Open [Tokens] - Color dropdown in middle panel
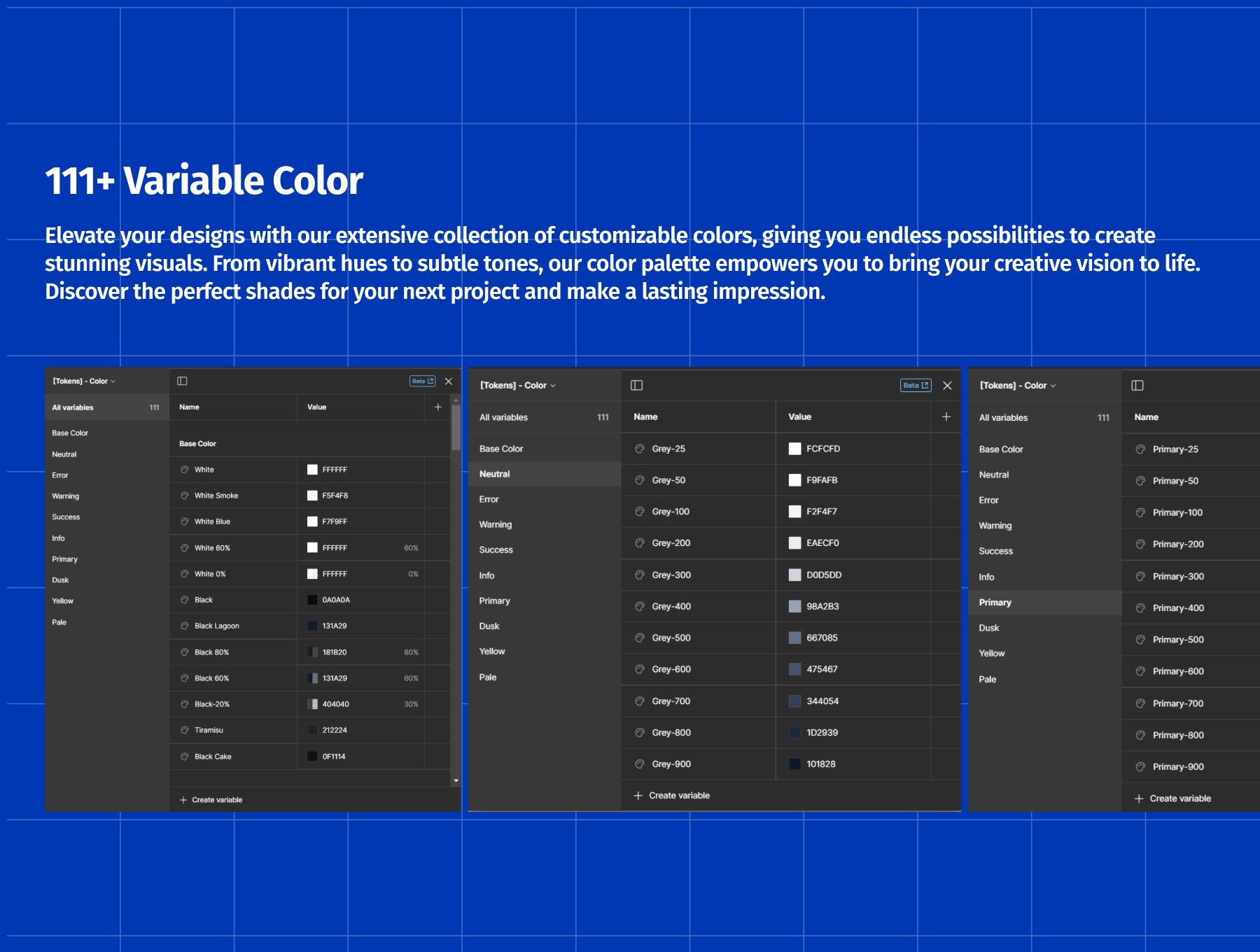This screenshot has height=952, width=1260. pos(517,386)
